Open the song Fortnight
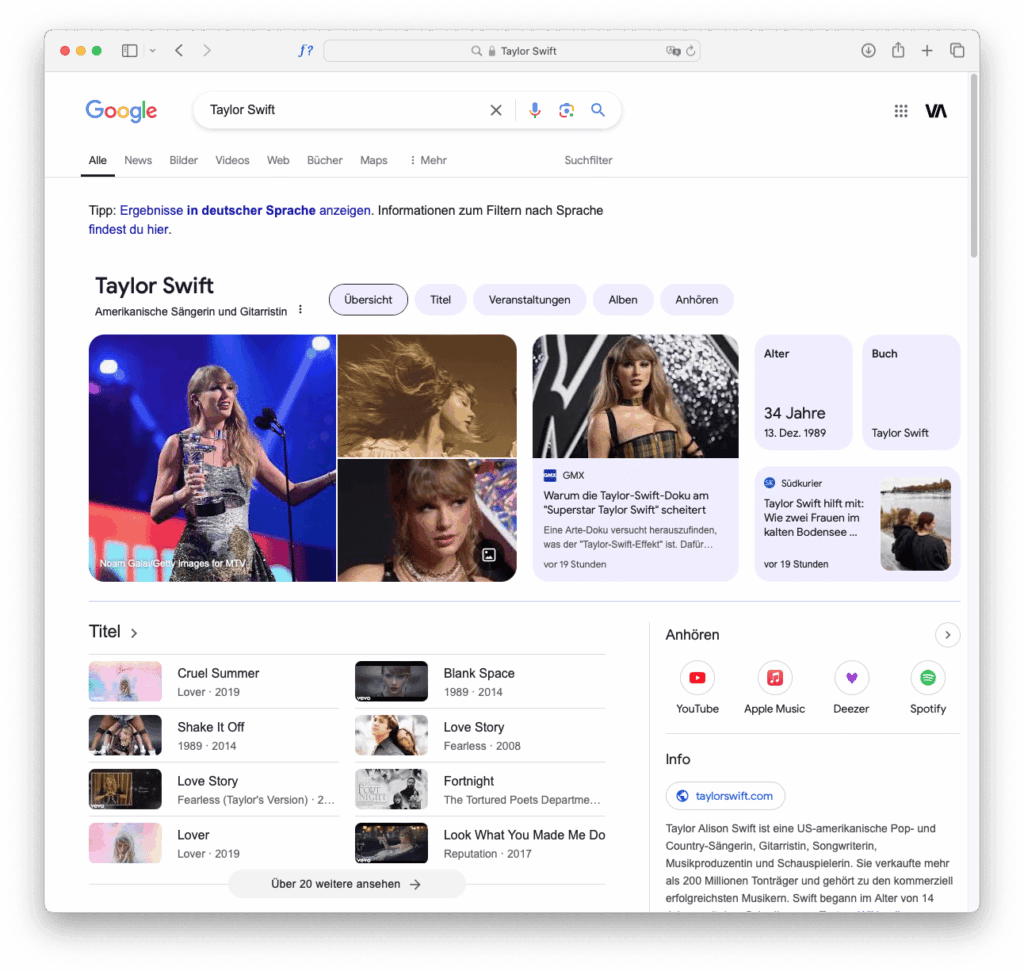This screenshot has width=1024, height=971. (x=468, y=781)
